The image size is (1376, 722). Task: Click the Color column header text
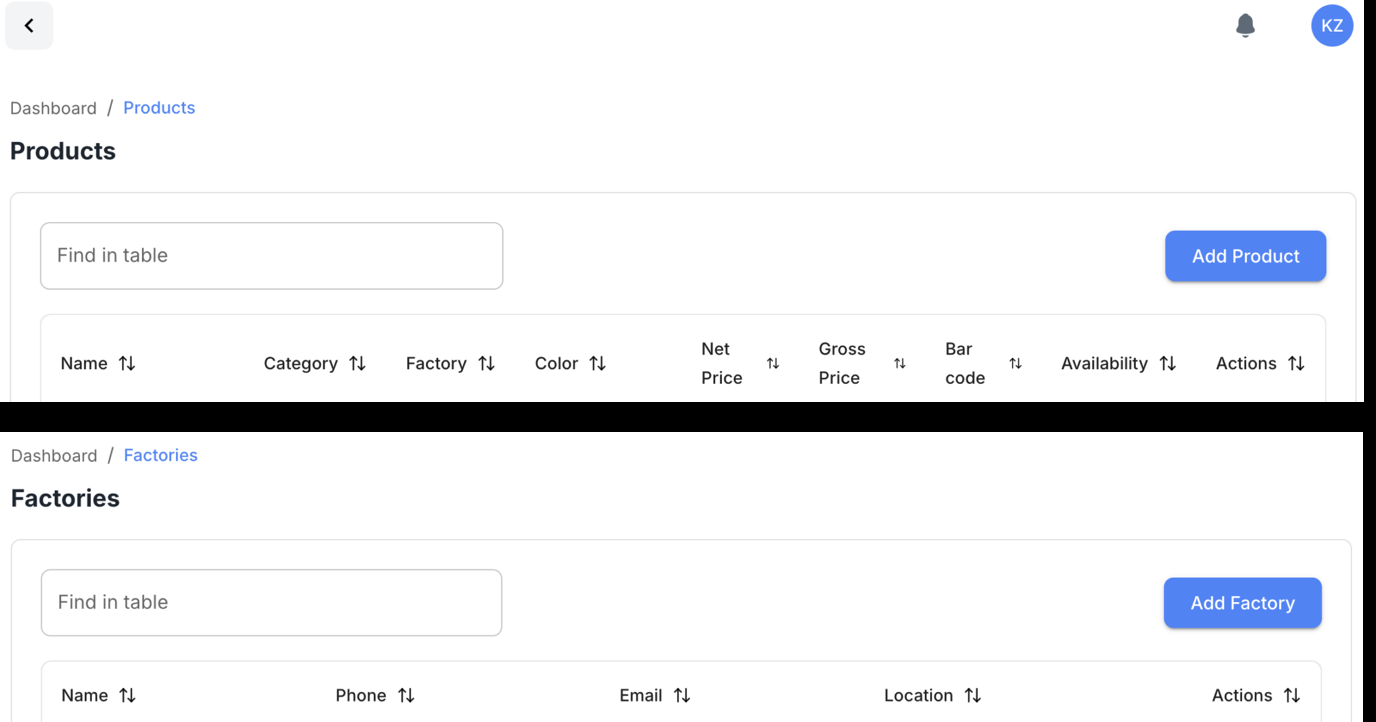(x=556, y=363)
